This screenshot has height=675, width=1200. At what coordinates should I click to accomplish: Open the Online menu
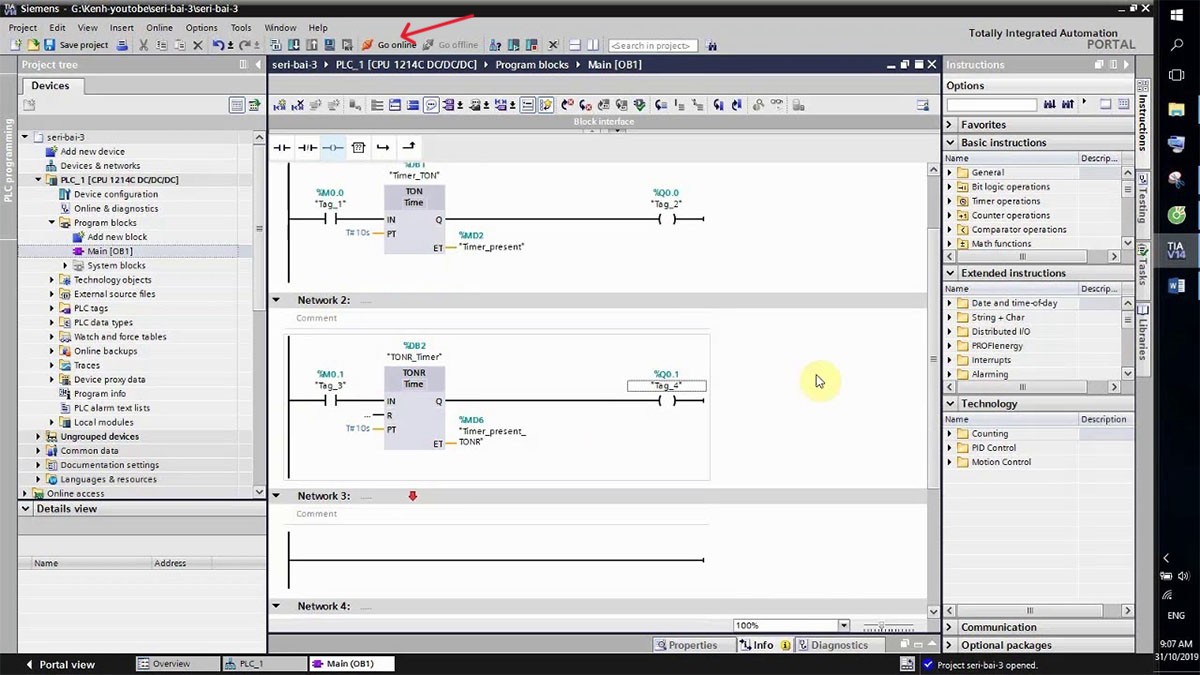click(159, 28)
